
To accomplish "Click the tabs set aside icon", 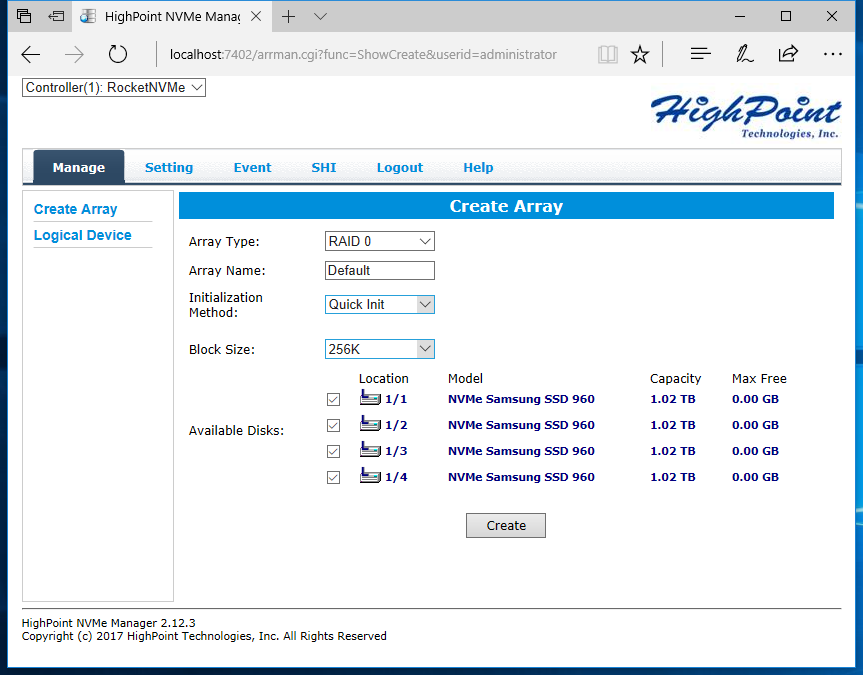I will [x=24, y=16].
